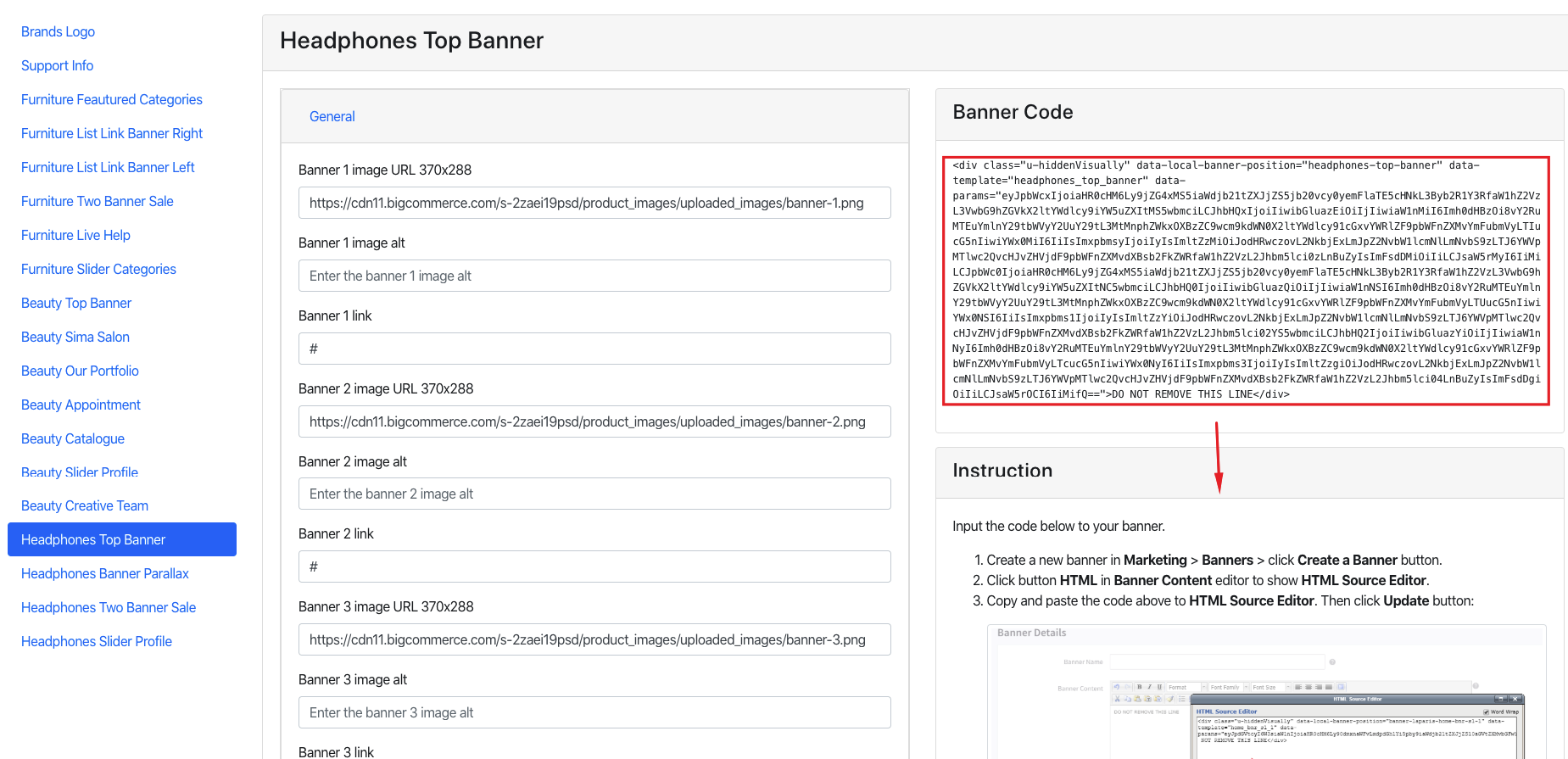Select the active Headphones Top Banner item
1568x759 pixels.
click(x=122, y=539)
